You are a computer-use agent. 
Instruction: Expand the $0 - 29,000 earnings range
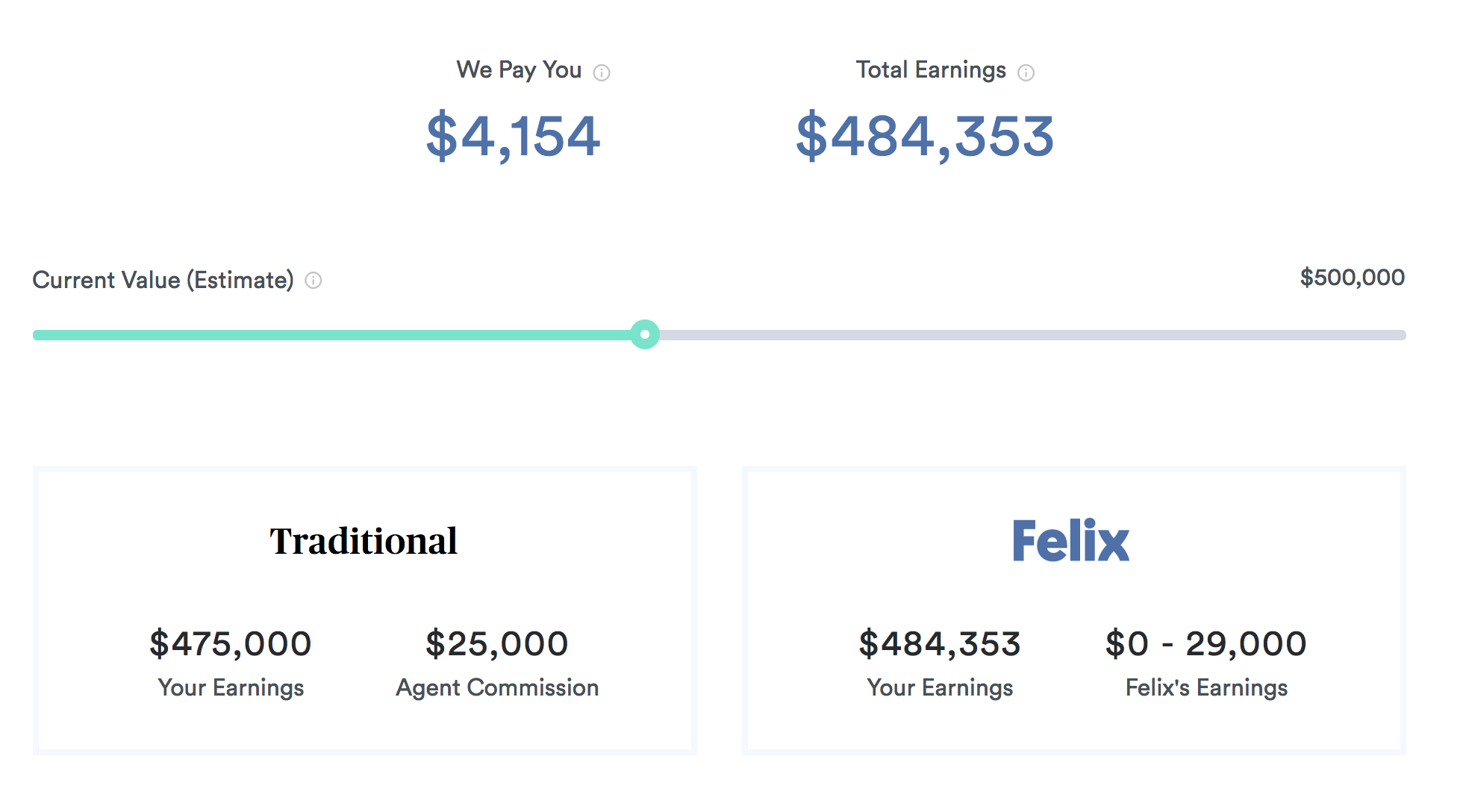pyautogui.click(x=1206, y=643)
